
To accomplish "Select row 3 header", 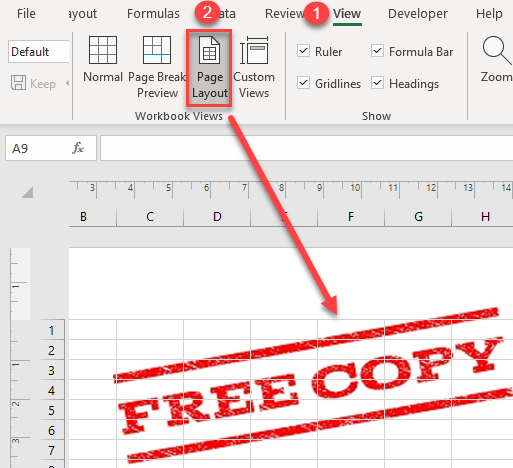I will click(x=51, y=370).
